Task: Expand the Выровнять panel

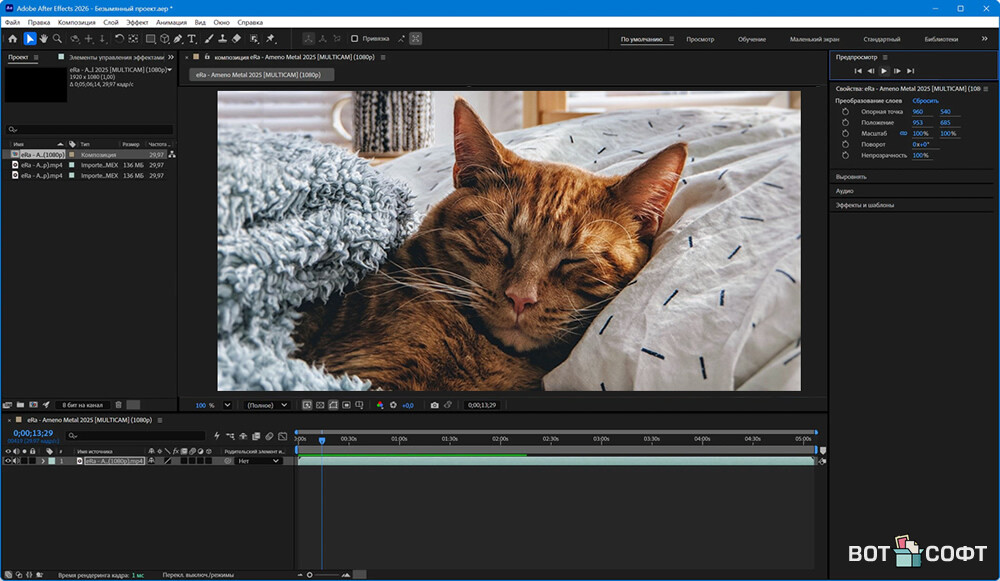Action: pyautogui.click(x=852, y=177)
